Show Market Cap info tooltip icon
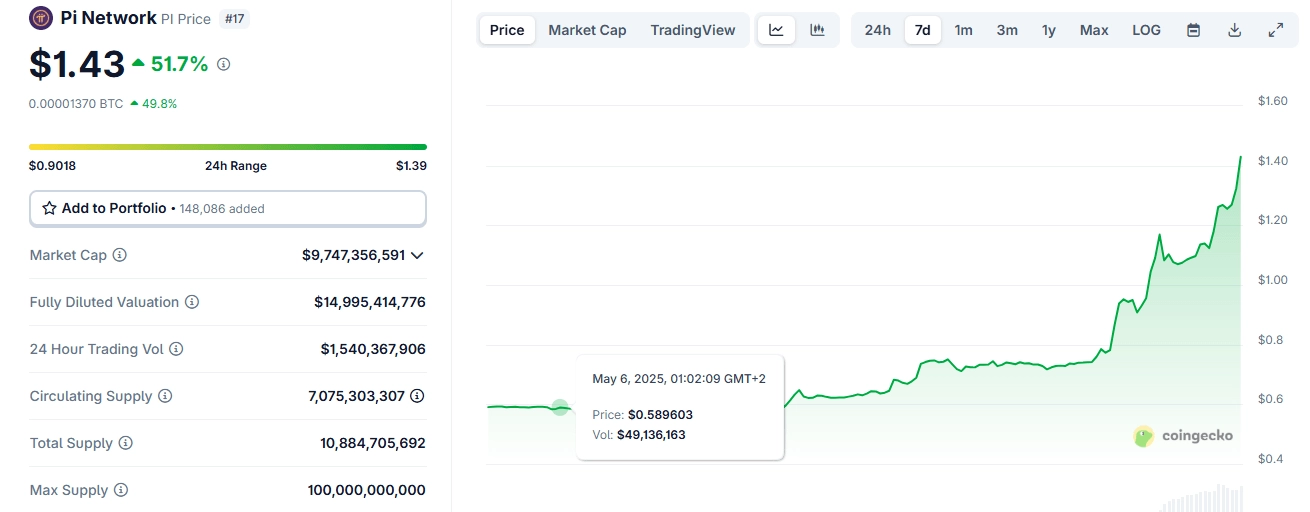Viewport: 1310px width, 512px height. tap(120, 255)
